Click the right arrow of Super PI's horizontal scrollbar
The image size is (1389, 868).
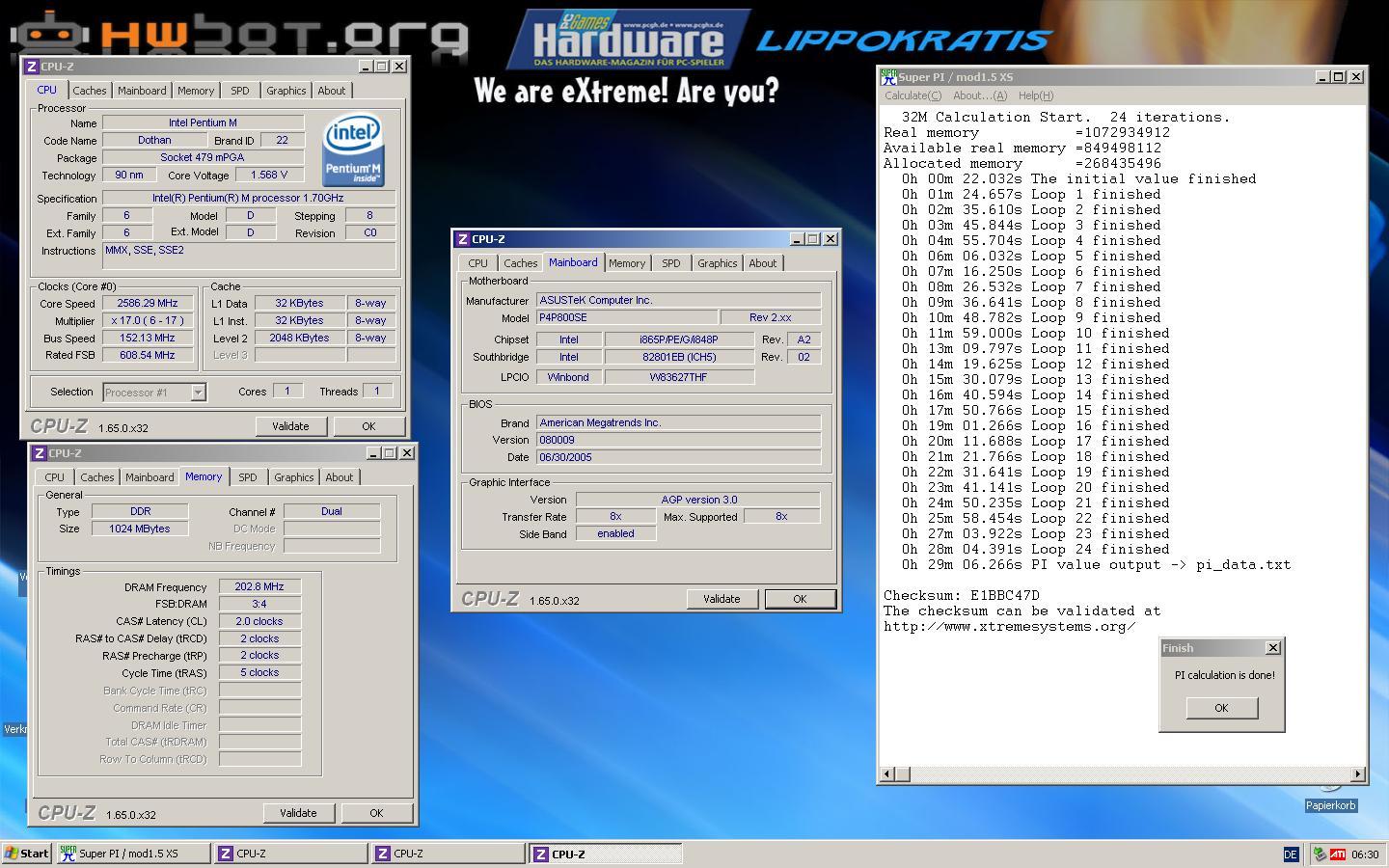click(1358, 773)
